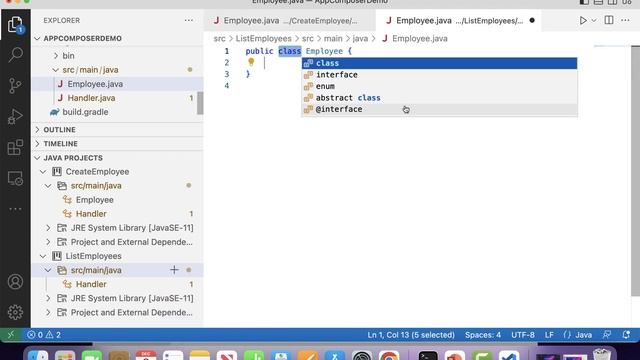Open Terminal from the dock

tap(428, 356)
